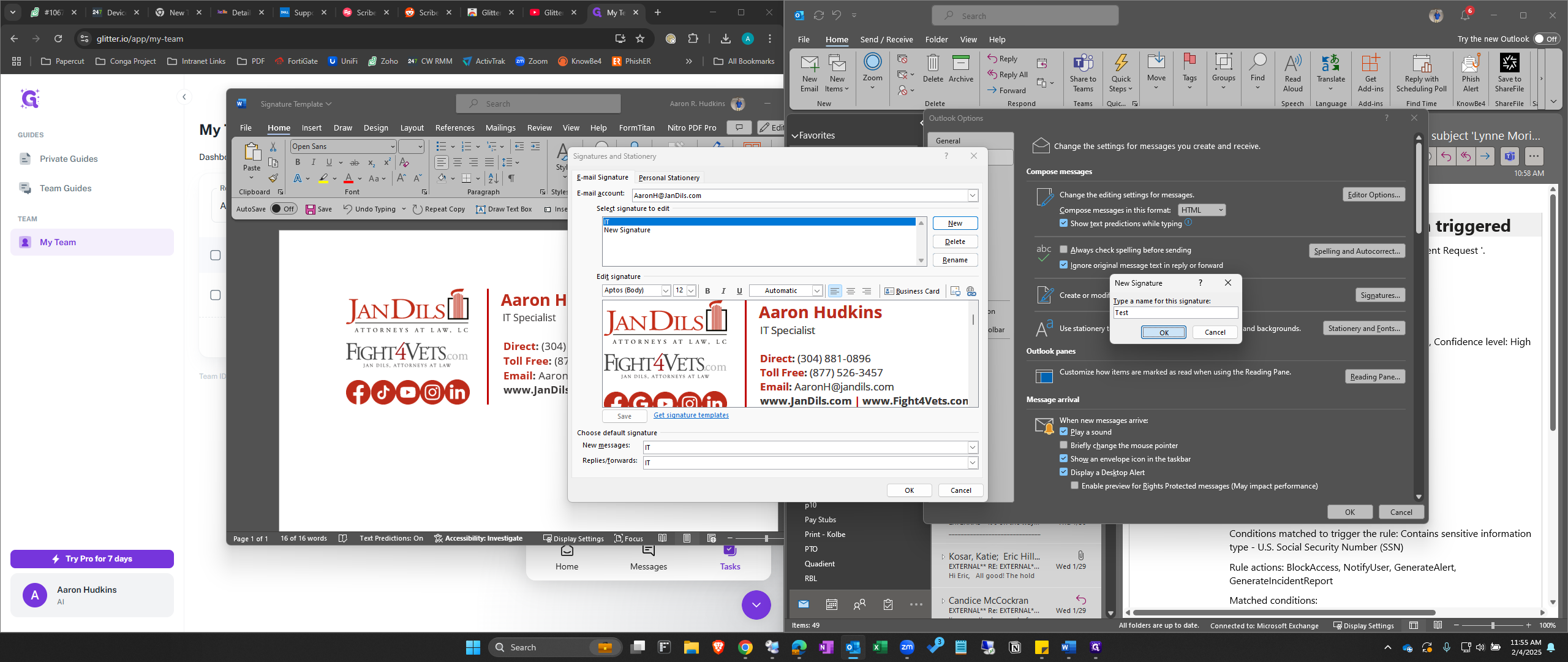Open Compose messages format HTML dropdown
The height and width of the screenshot is (662, 1568).
click(1202, 210)
